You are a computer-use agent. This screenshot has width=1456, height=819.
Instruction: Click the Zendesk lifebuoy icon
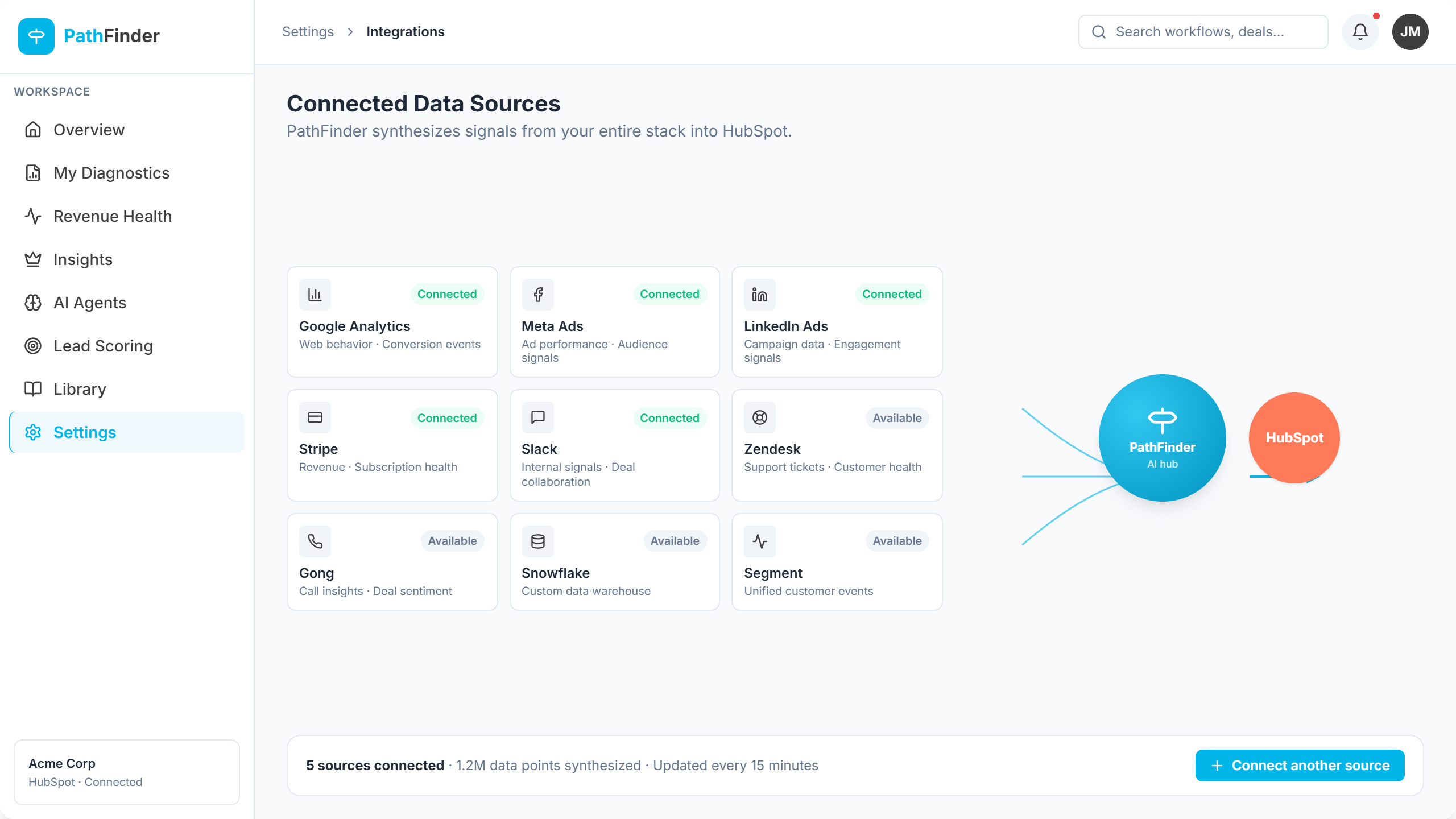point(760,417)
